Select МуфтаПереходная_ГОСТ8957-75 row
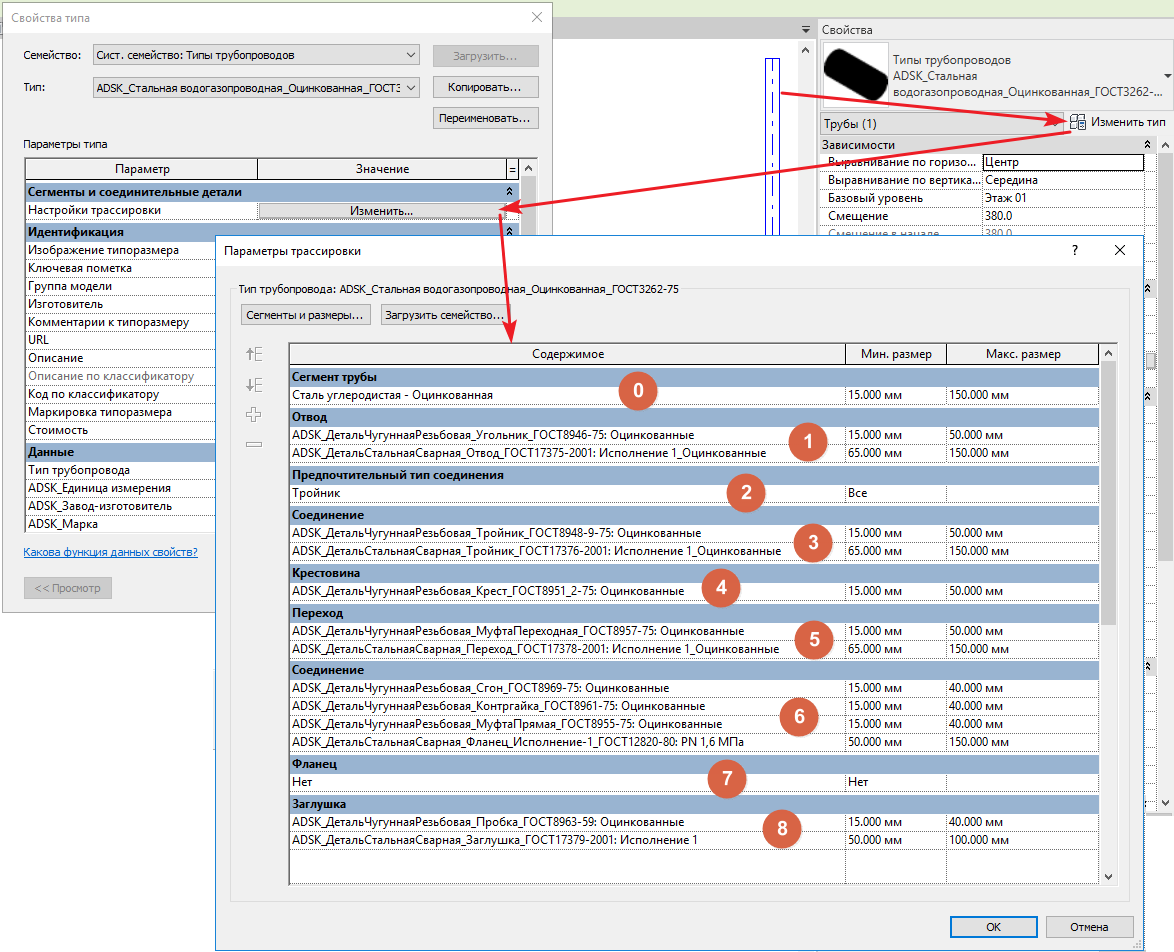1174x952 pixels. coord(694,631)
